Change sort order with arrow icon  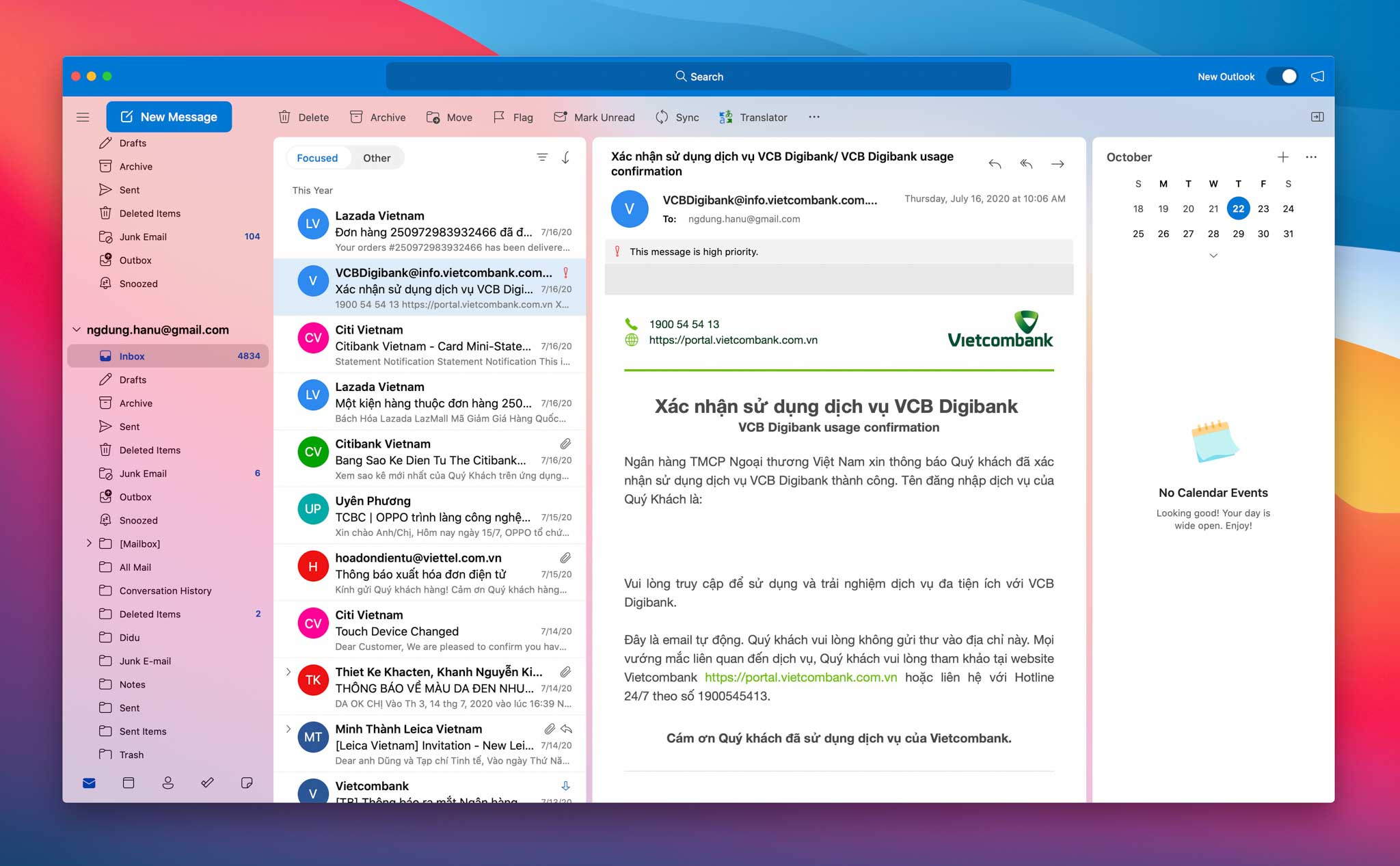565,157
